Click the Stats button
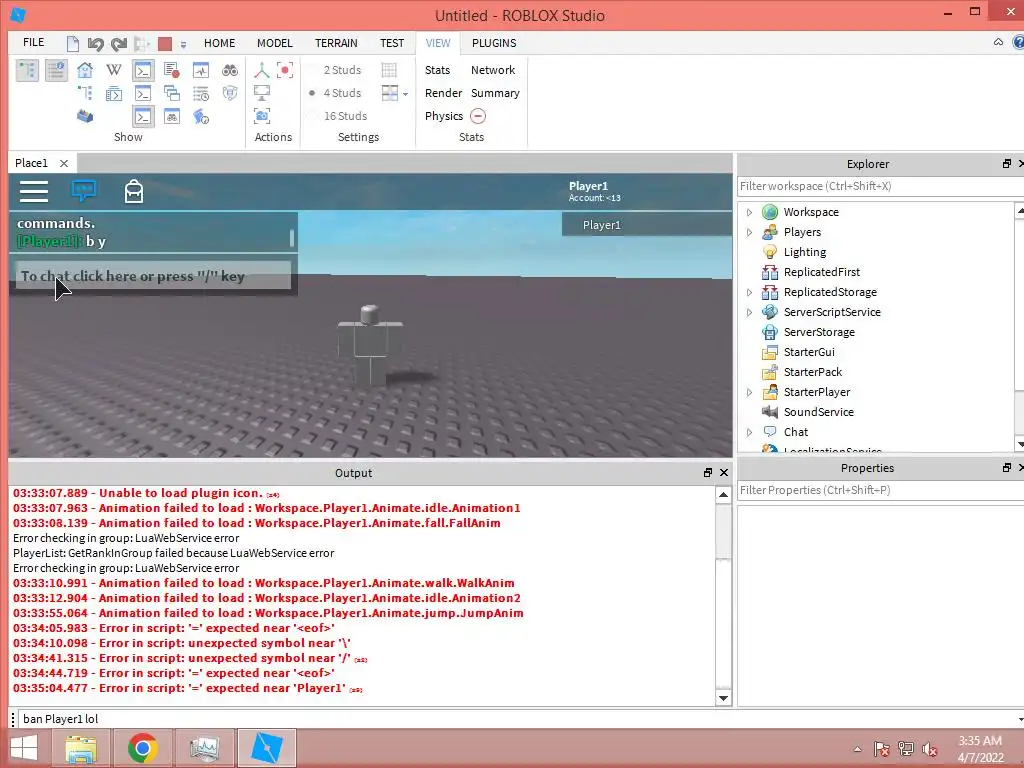This screenshot has width=1024, height=768. (x=438, y=70)
